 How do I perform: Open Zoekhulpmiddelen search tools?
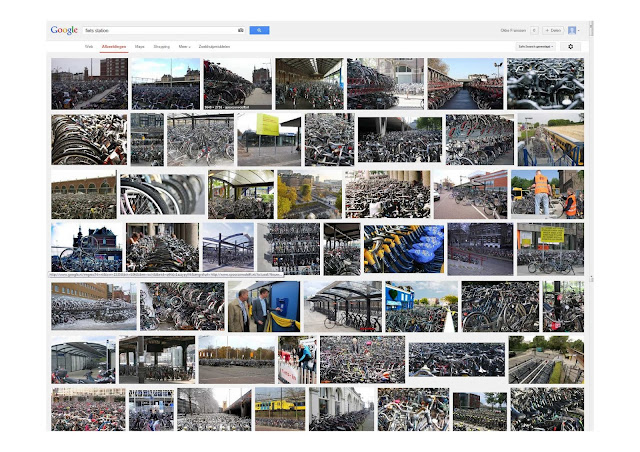coord(214,47)
